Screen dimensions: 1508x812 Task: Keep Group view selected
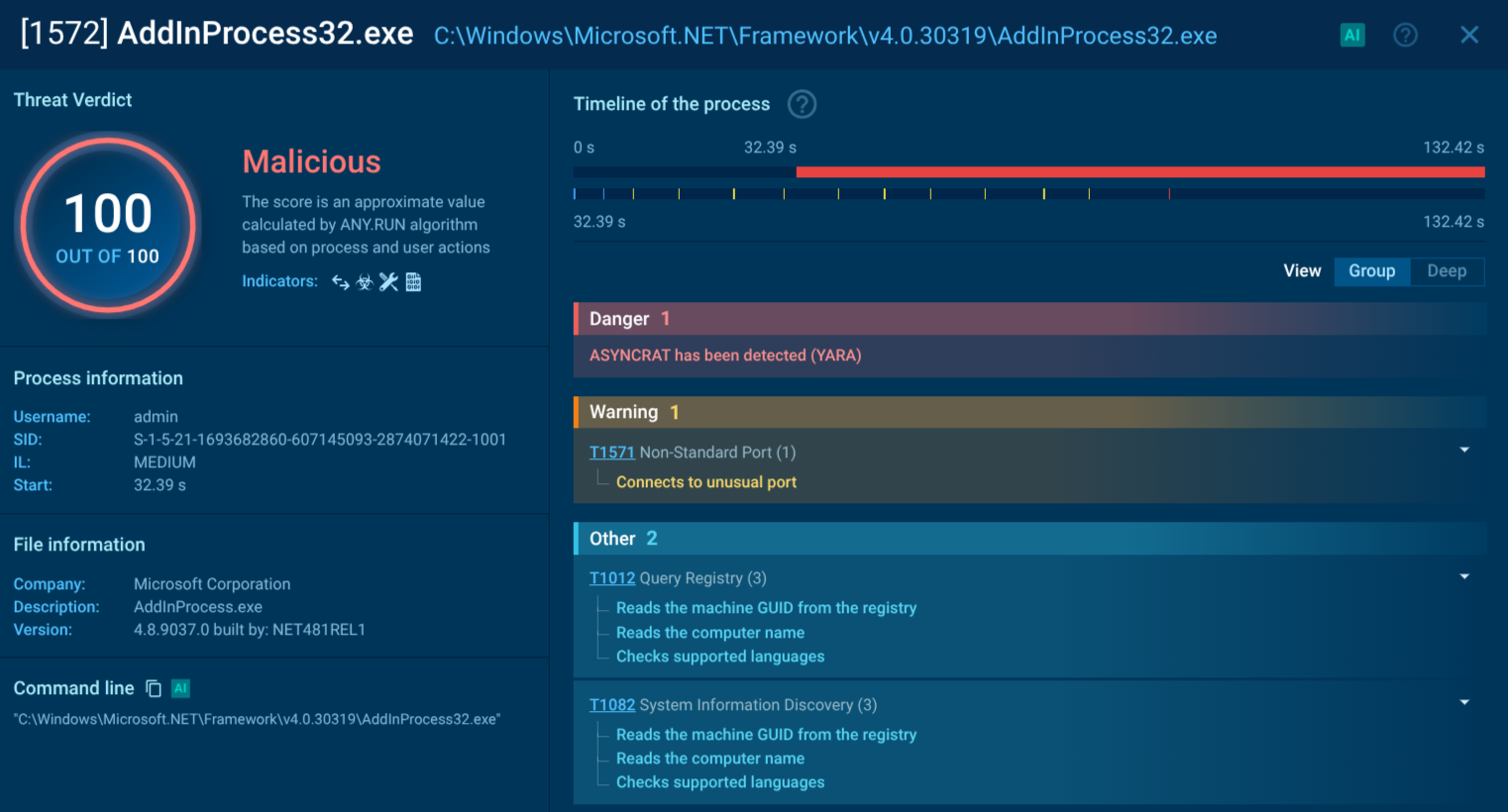1372,270
